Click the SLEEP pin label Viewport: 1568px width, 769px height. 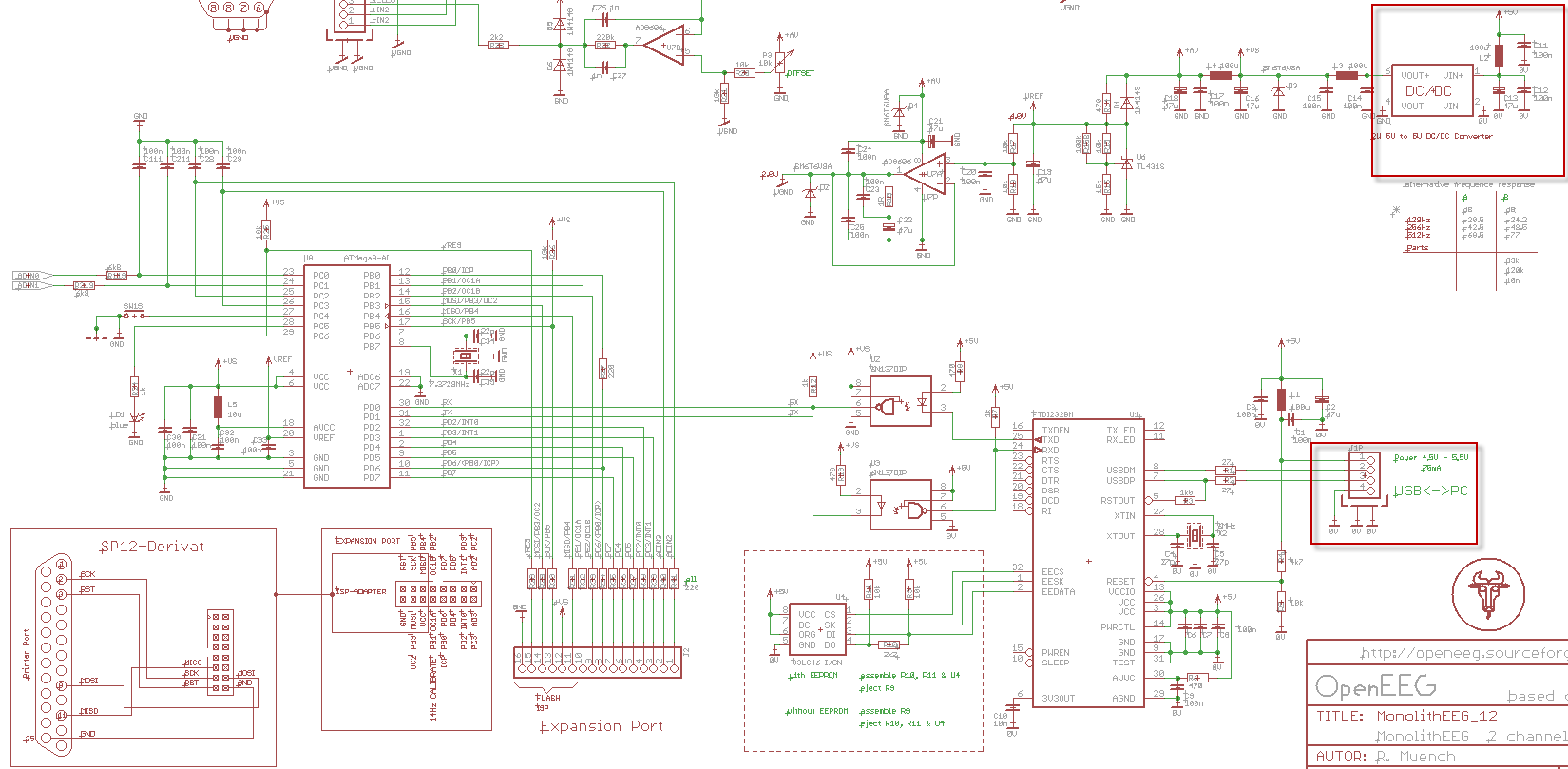(1056, 662)
